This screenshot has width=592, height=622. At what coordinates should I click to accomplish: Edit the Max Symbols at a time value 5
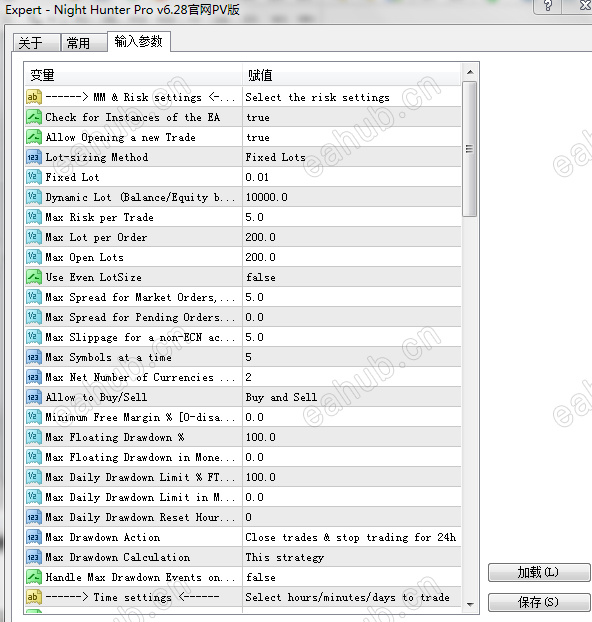[352, 357]
